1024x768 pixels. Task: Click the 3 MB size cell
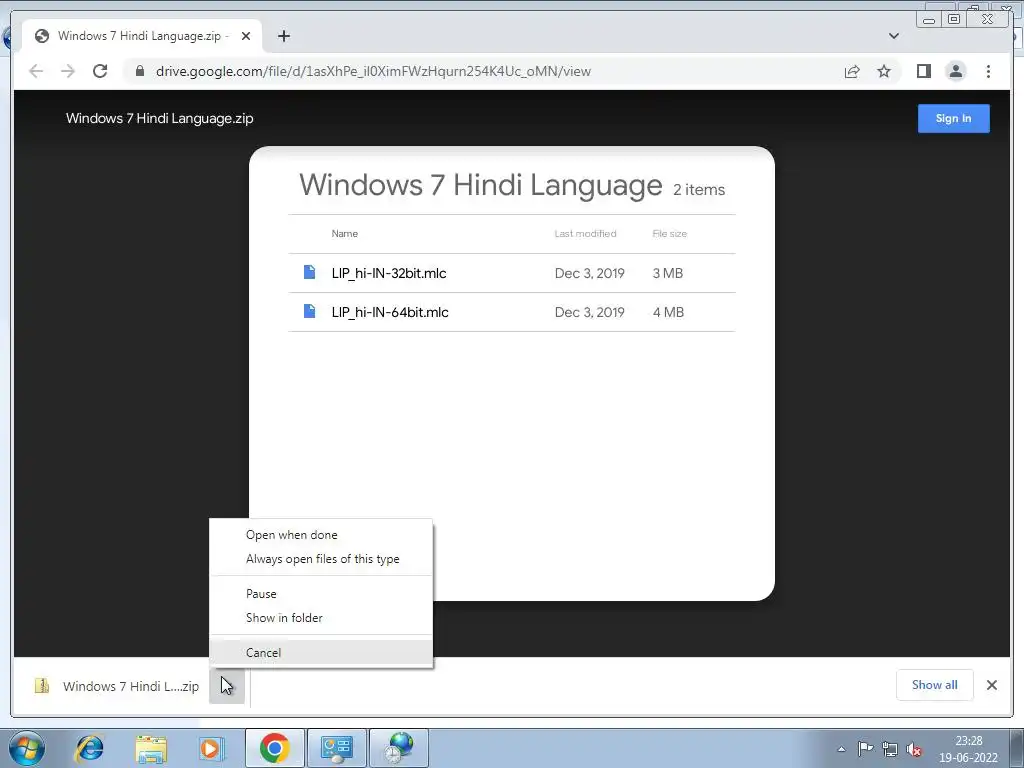click(x=667, y=273)
